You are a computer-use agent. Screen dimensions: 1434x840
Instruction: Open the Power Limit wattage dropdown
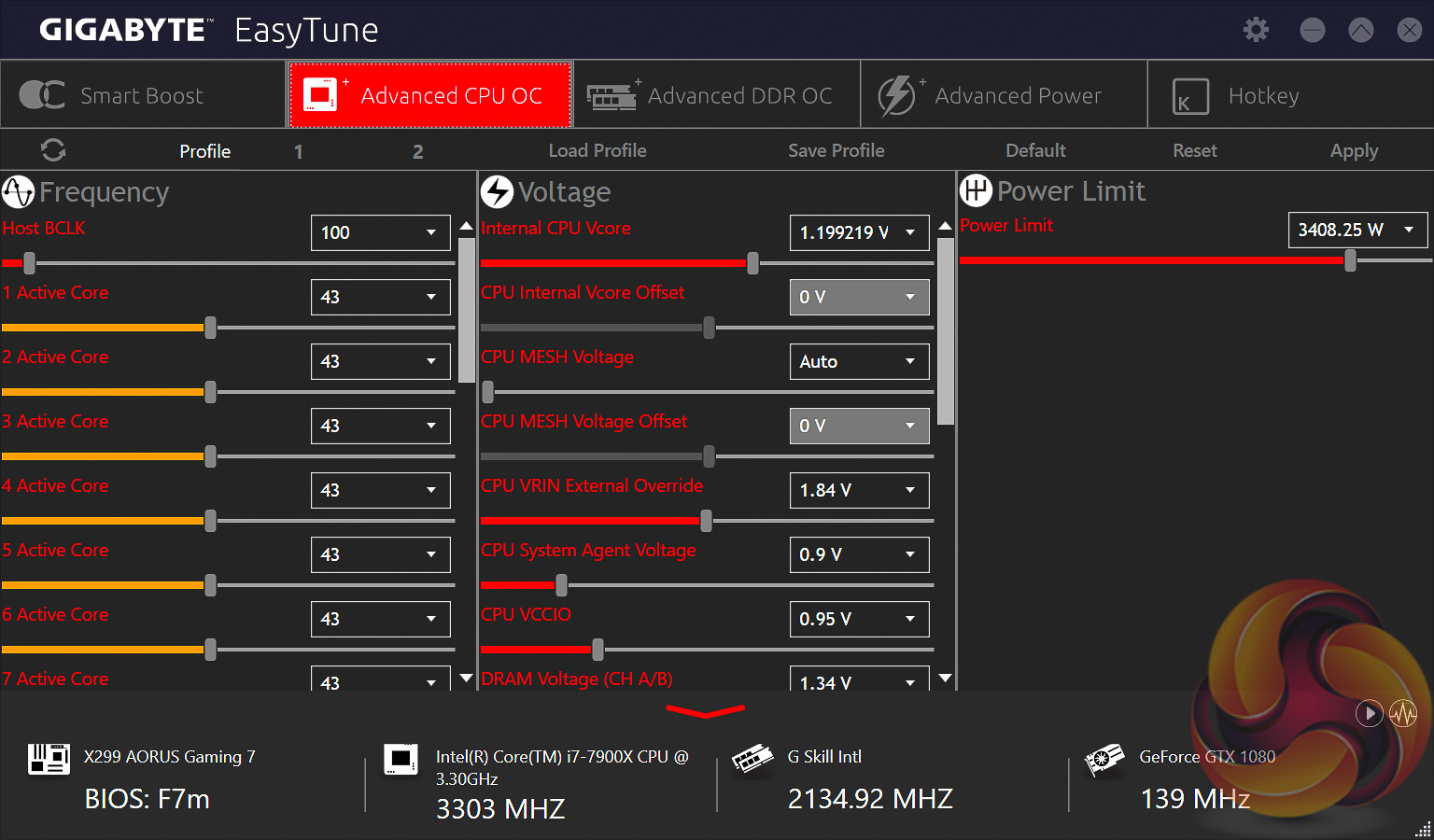pos(1358,230)
